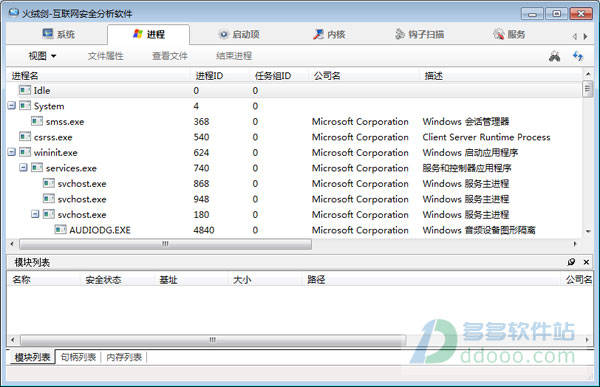Click the icon of svchost.exe PID 868
Screen dimensions: 600x387
tap(49, 183)
